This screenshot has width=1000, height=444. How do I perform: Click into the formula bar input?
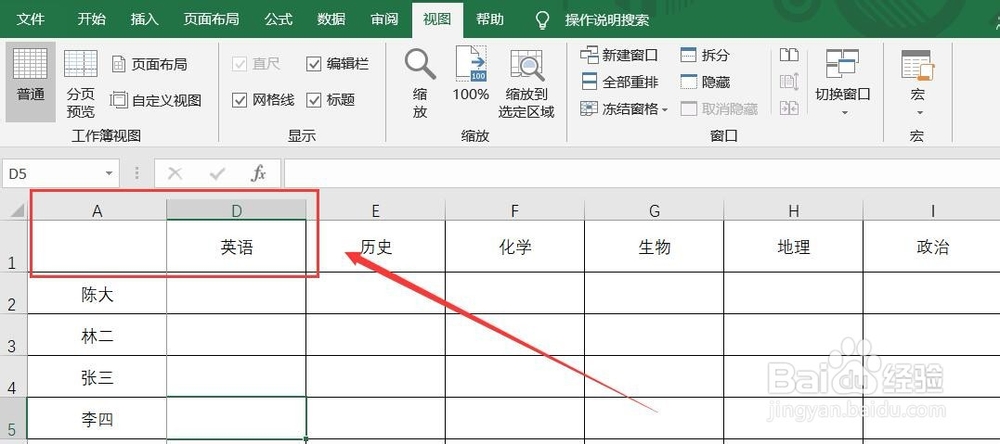[642, 174]
